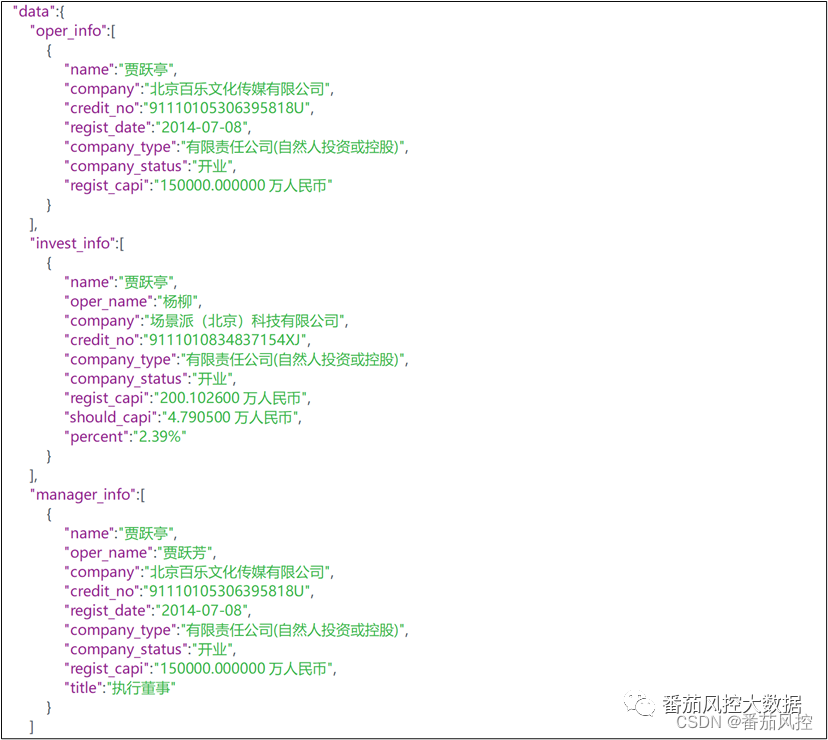Click the company 北京百乐文化传媒有限公司 line inside manager_info
The width and height of the screenshot is (828, 740).
coord(199,572)
